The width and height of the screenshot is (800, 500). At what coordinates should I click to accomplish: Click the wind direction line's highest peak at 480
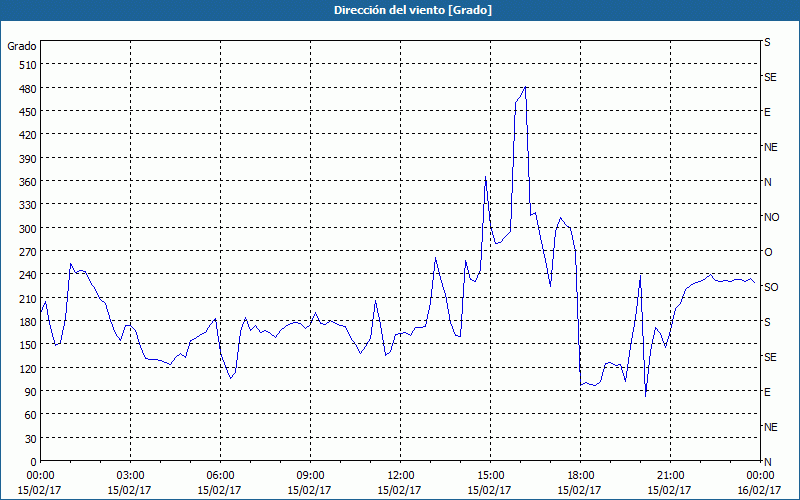coord(525,87)
